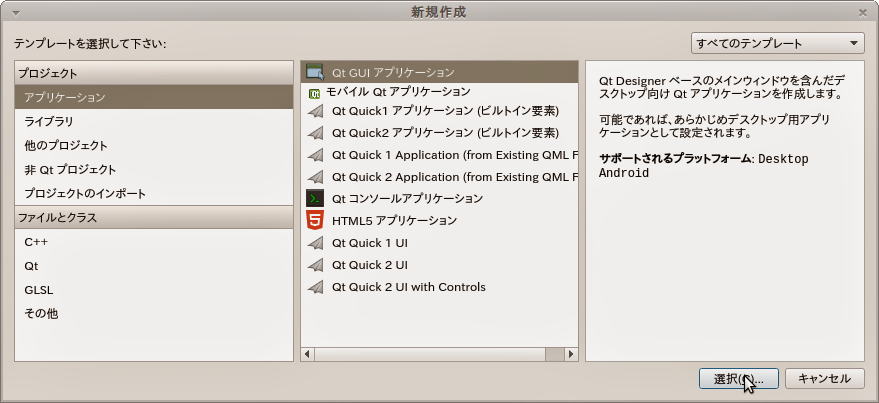The image size is (879, 403).
Task: Choose the モバイル Qt アプリケーション template
Action: click(x=440, y=91)
